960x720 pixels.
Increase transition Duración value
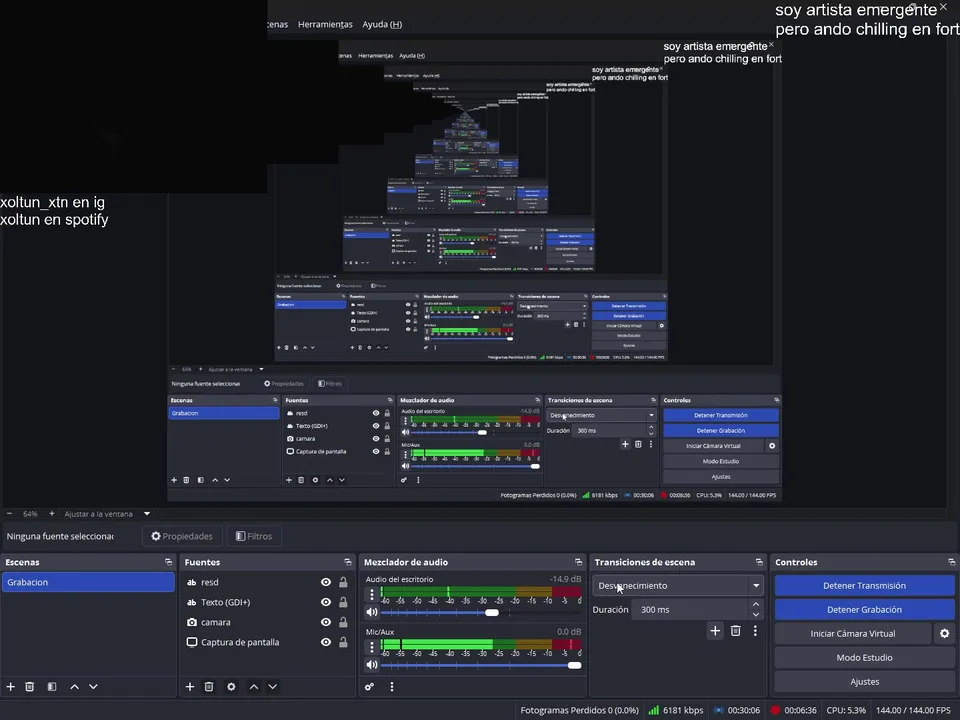[756, 604]
